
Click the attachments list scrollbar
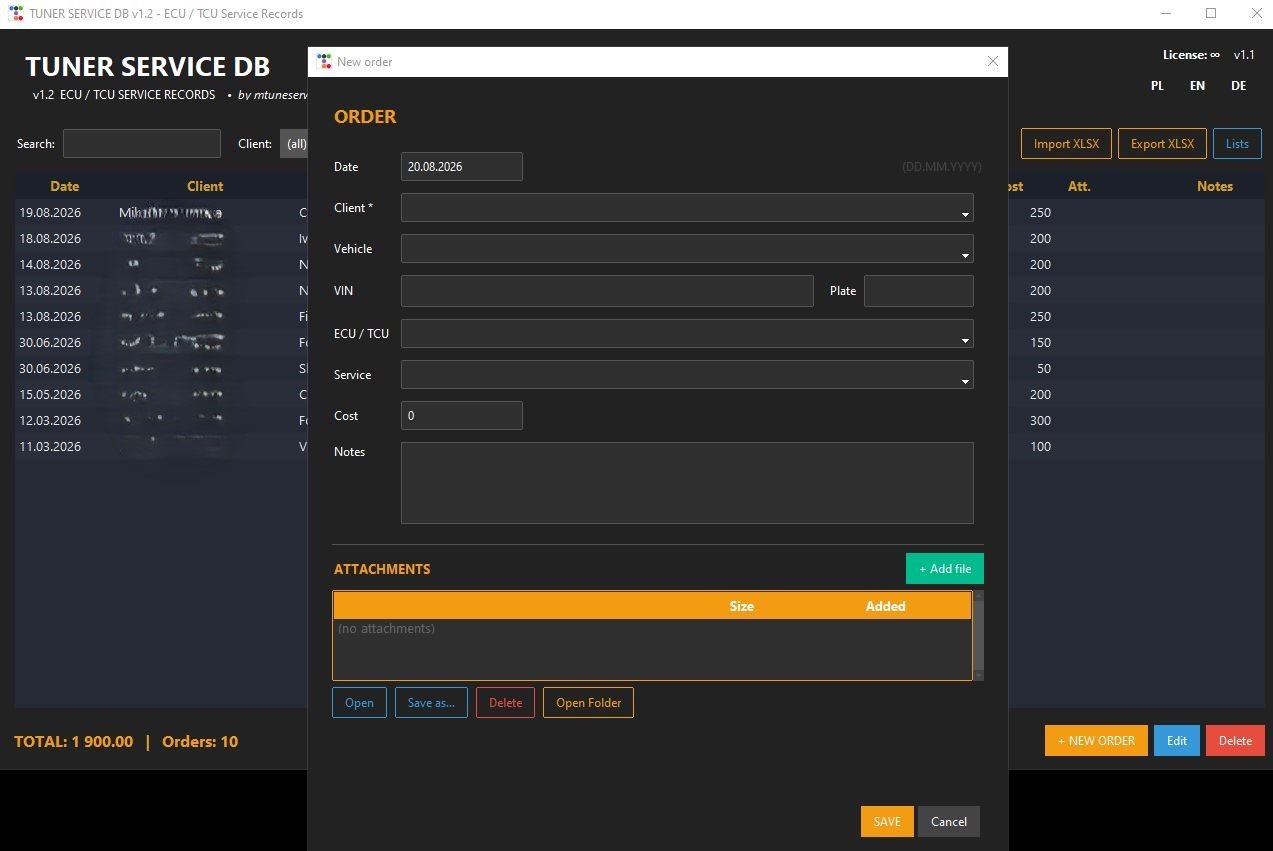979,635
